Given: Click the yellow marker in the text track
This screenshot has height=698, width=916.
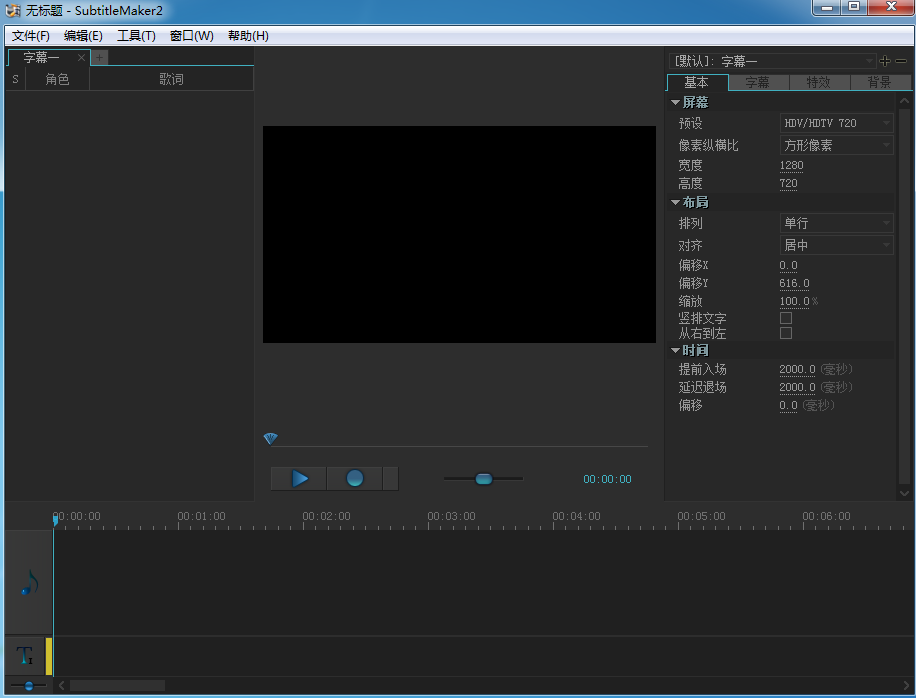Looking at the screenshot, I should point(49,657).
